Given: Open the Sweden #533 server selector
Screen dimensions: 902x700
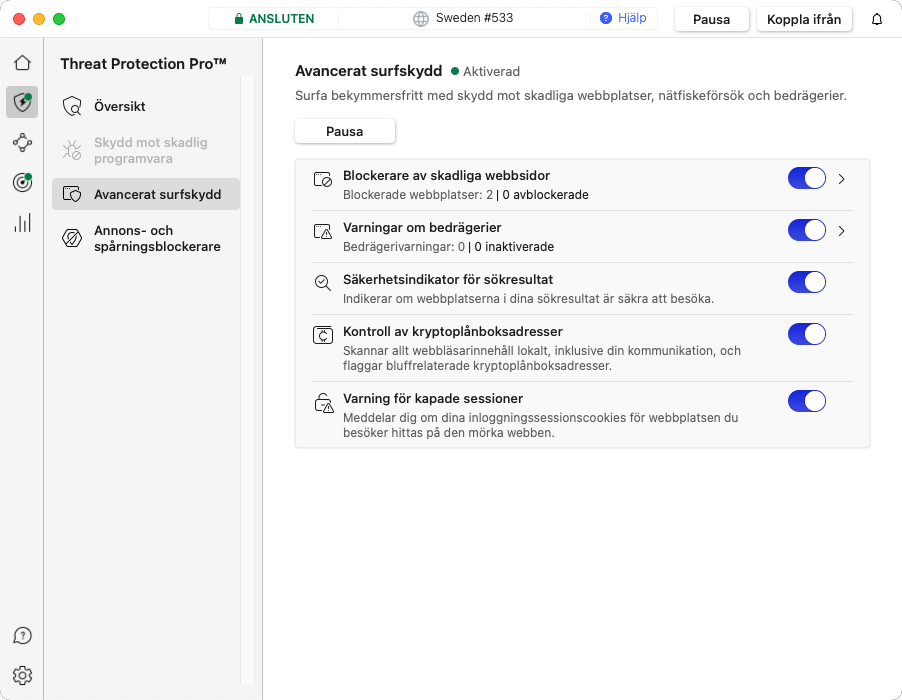Looking at the screenshot, I should click(464, 19).
